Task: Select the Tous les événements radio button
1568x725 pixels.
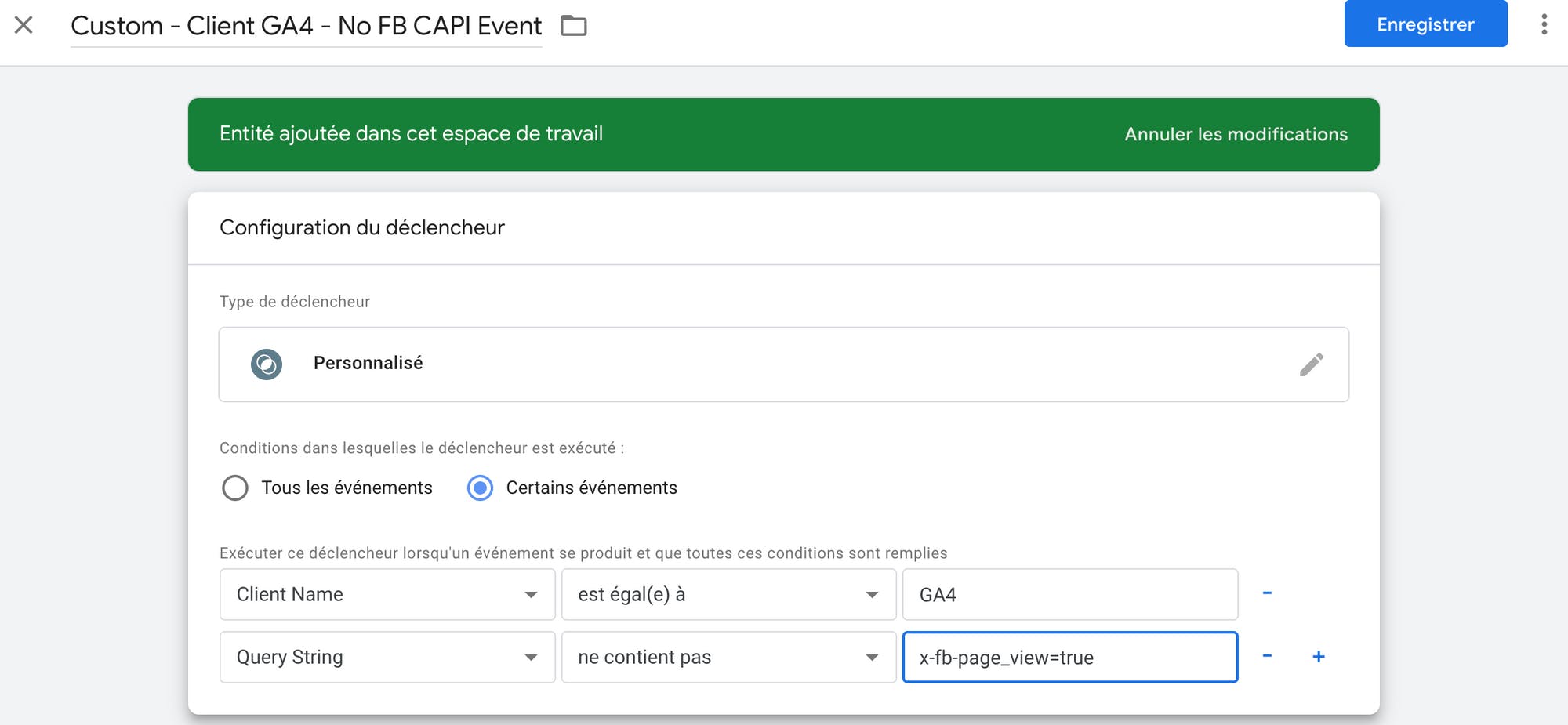Action: point(235,488)
